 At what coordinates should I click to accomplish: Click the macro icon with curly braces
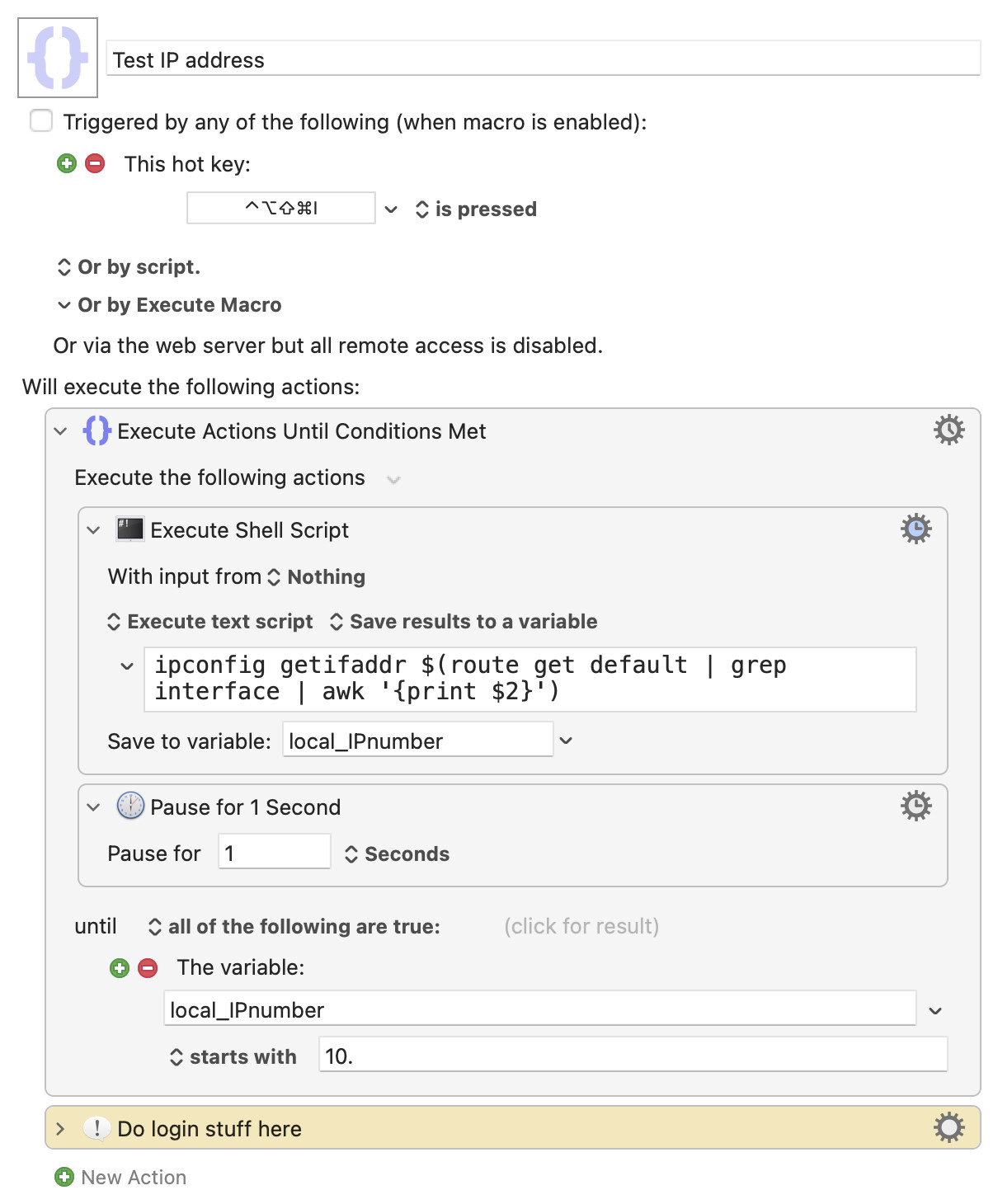coord(58,58)
